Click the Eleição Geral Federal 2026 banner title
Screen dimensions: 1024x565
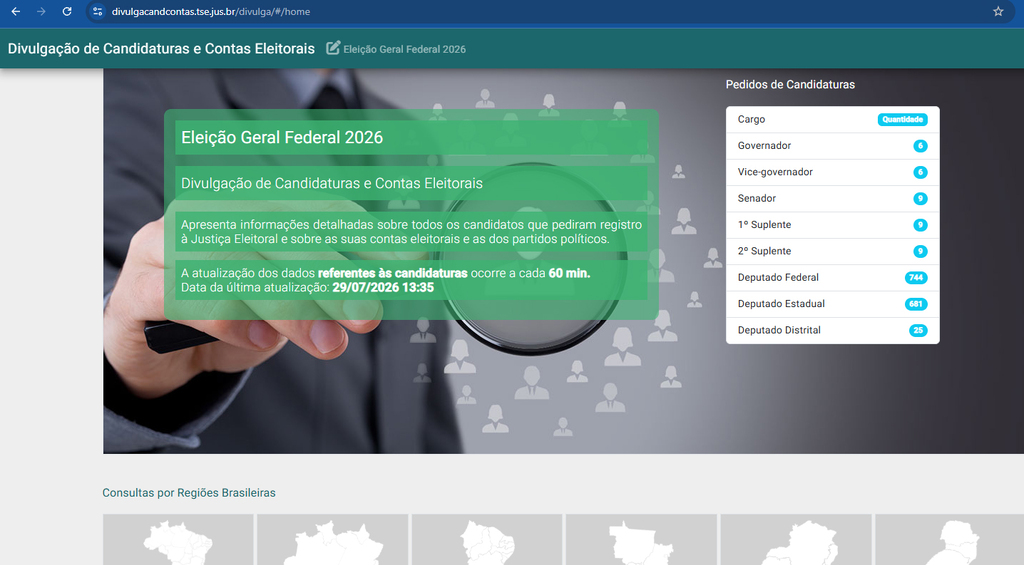(x=282, y=137)
